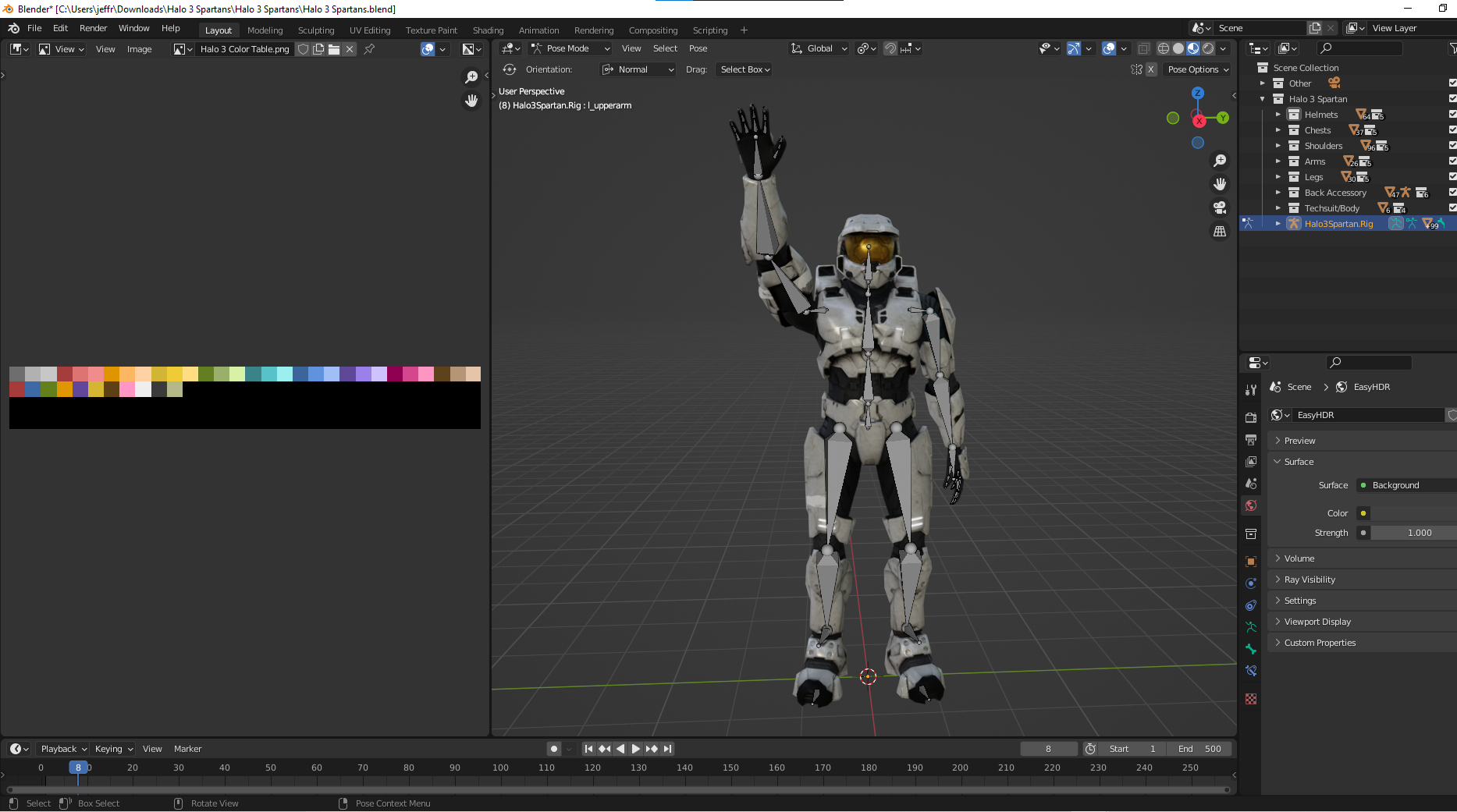
Task: Expand the Helmets collection
Action: click(x=1278, y=115)
